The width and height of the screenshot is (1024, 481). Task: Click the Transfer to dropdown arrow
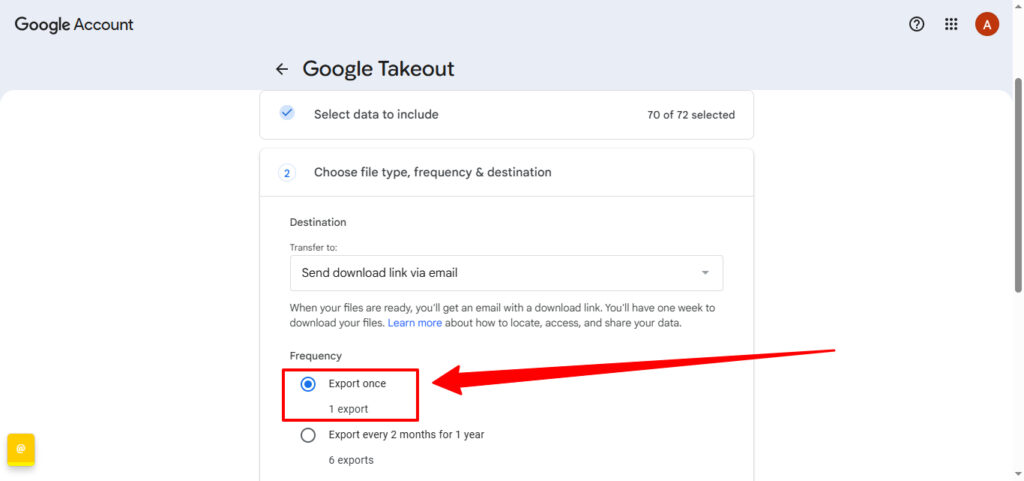pos(705,273)
